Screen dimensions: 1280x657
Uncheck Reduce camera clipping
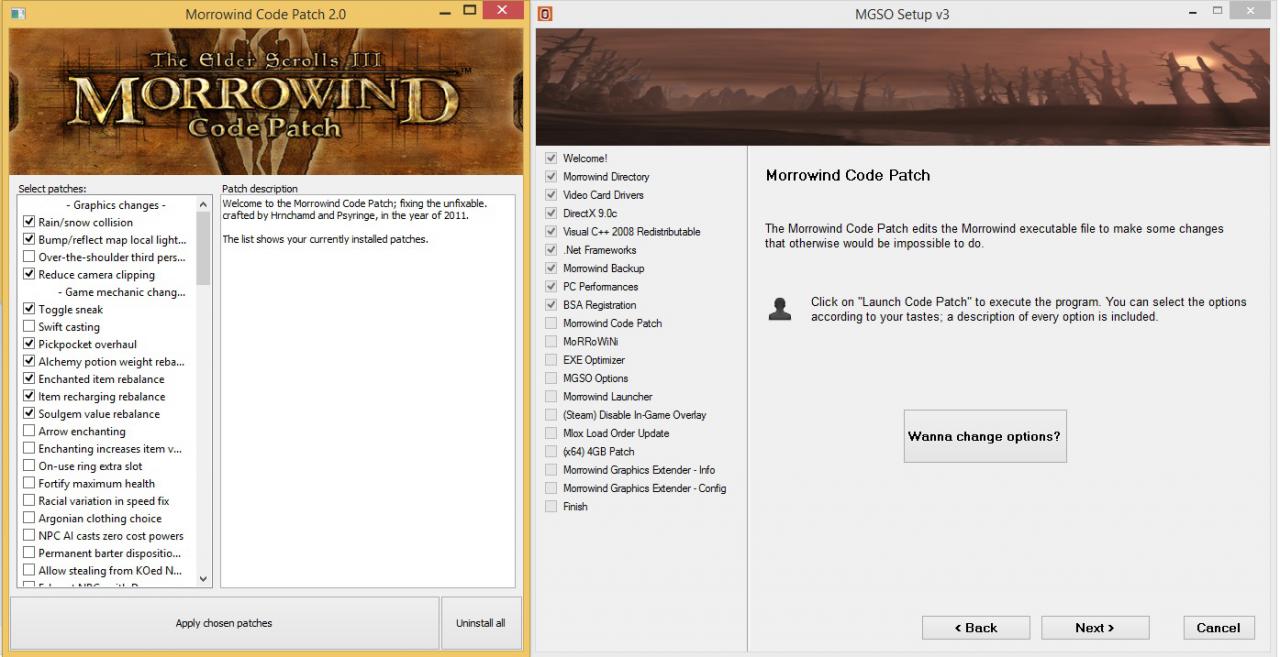(29, 274)
